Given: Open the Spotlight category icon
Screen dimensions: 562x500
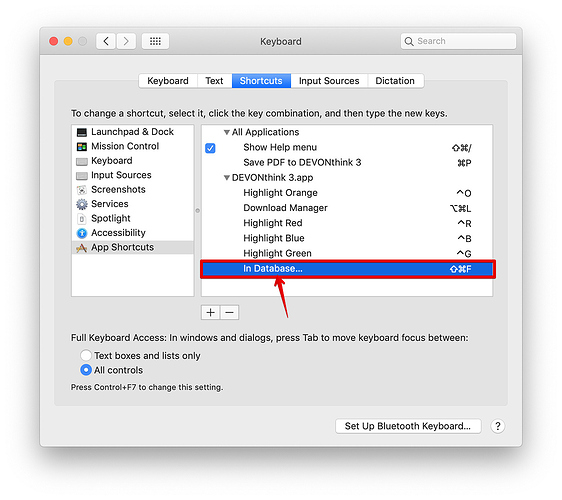Looking at the screenshot, I should click(x=82, y=219).
